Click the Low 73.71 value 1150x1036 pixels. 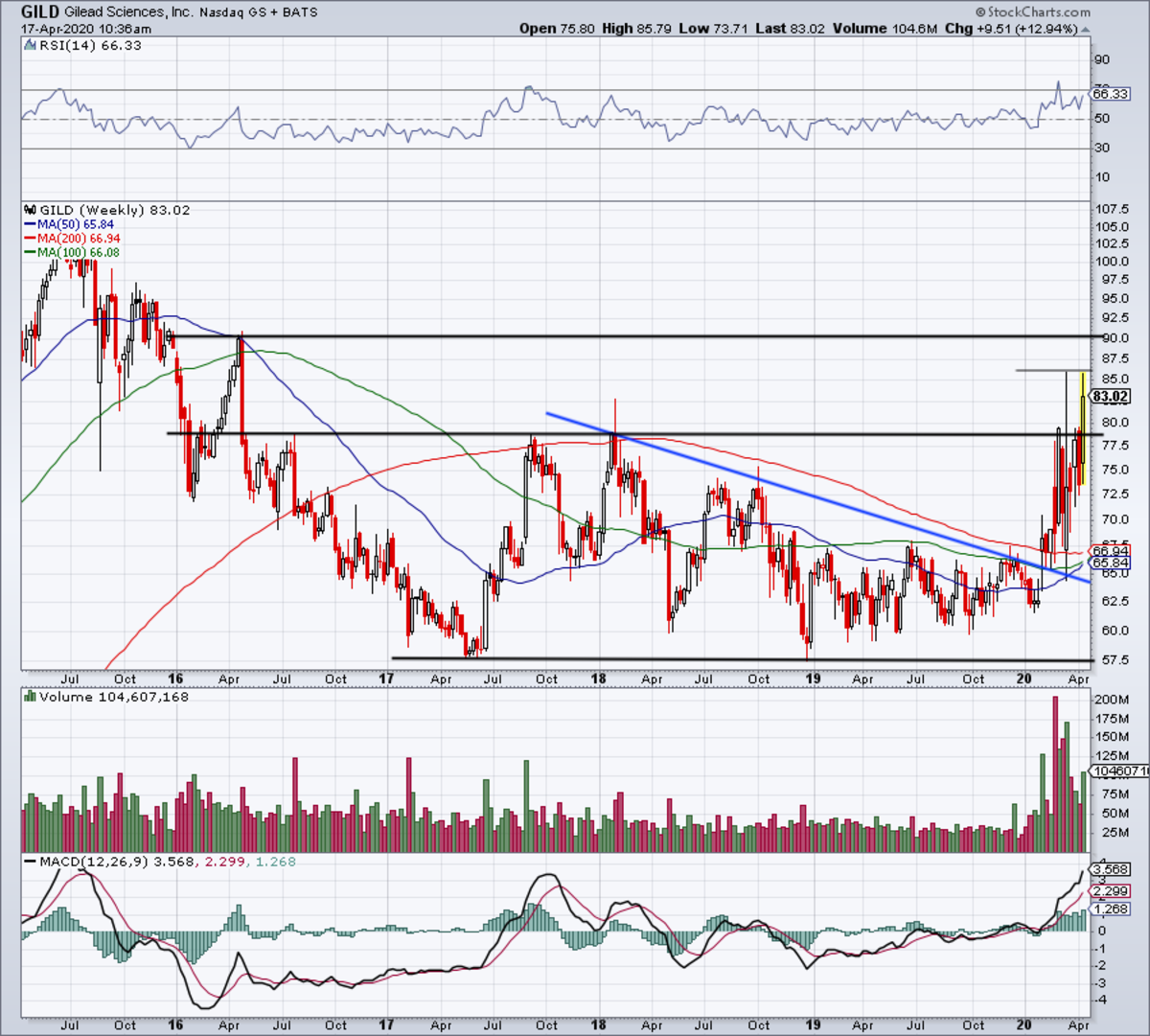(x=713, y=29)
